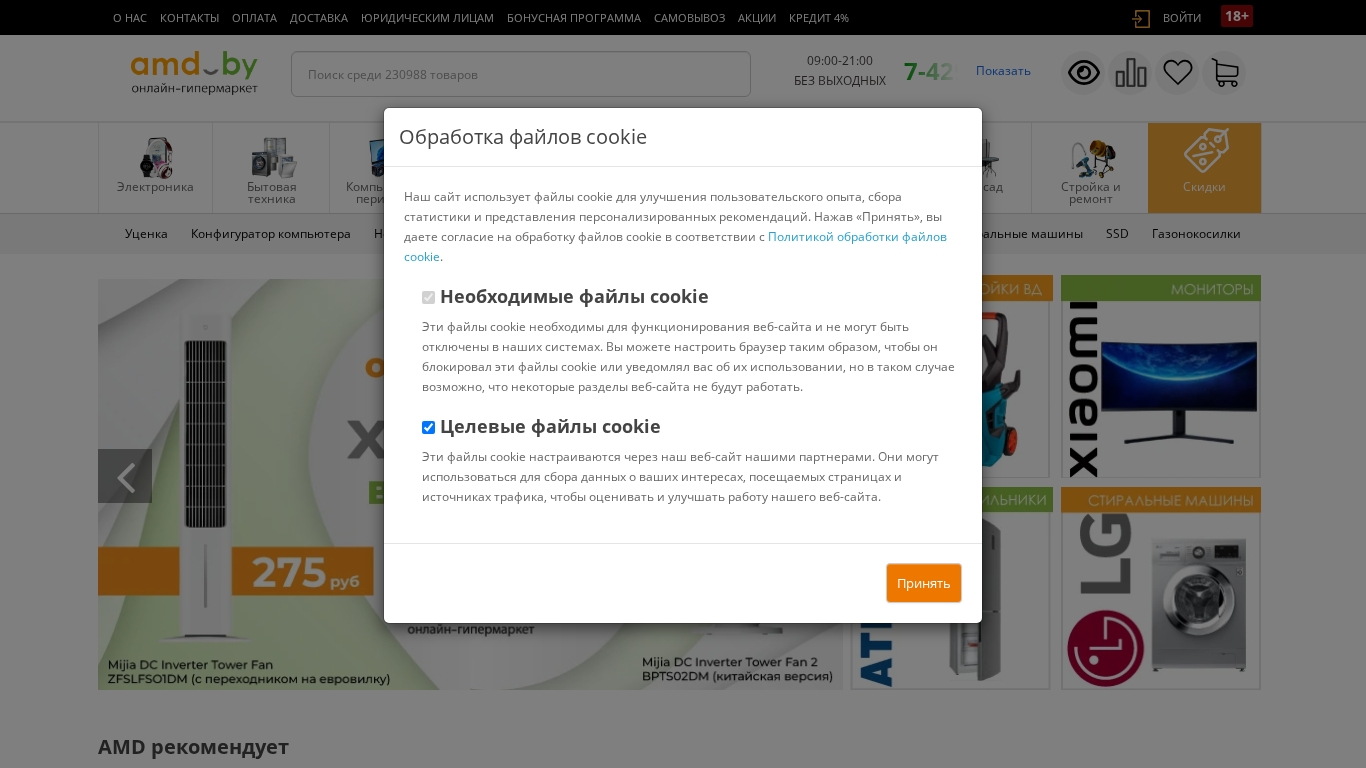Open SSD quick link
1366x768 pixels.
click(1117, 234)
